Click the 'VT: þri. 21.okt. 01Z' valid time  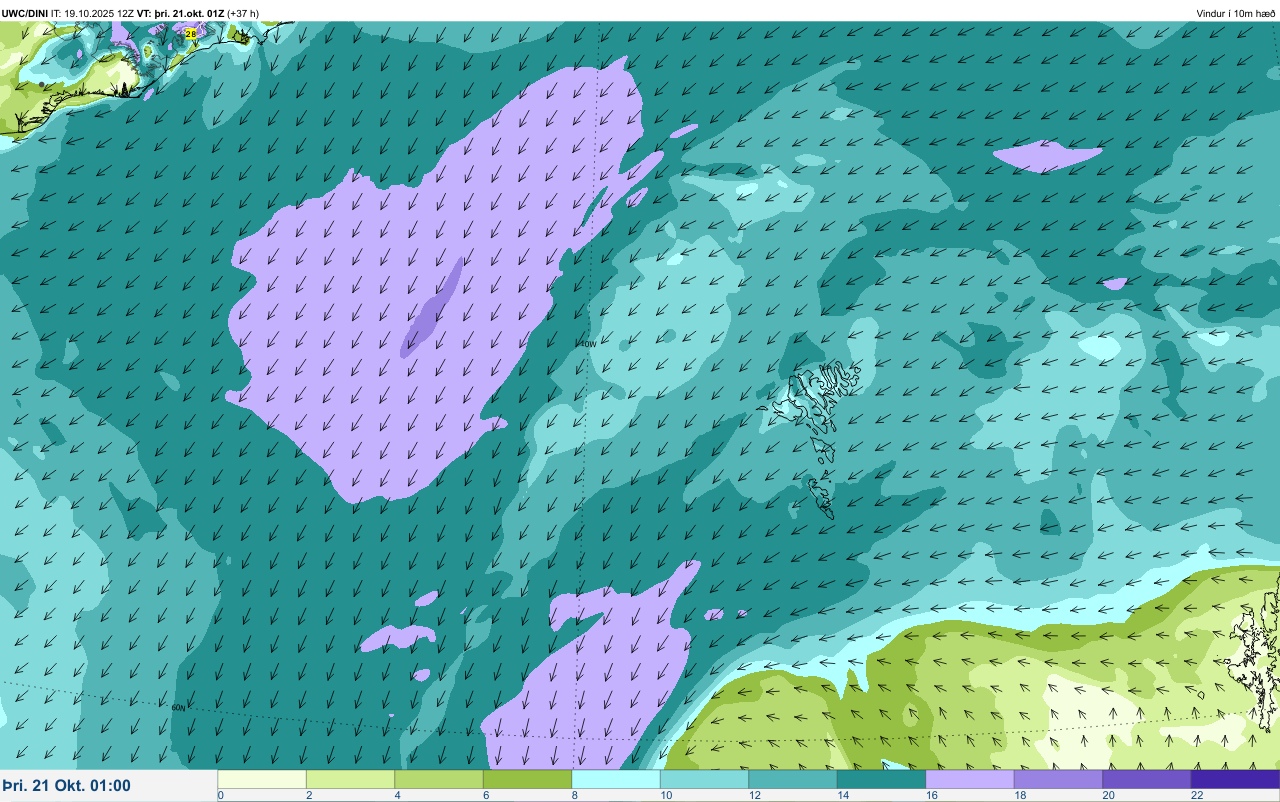(181, 13)
